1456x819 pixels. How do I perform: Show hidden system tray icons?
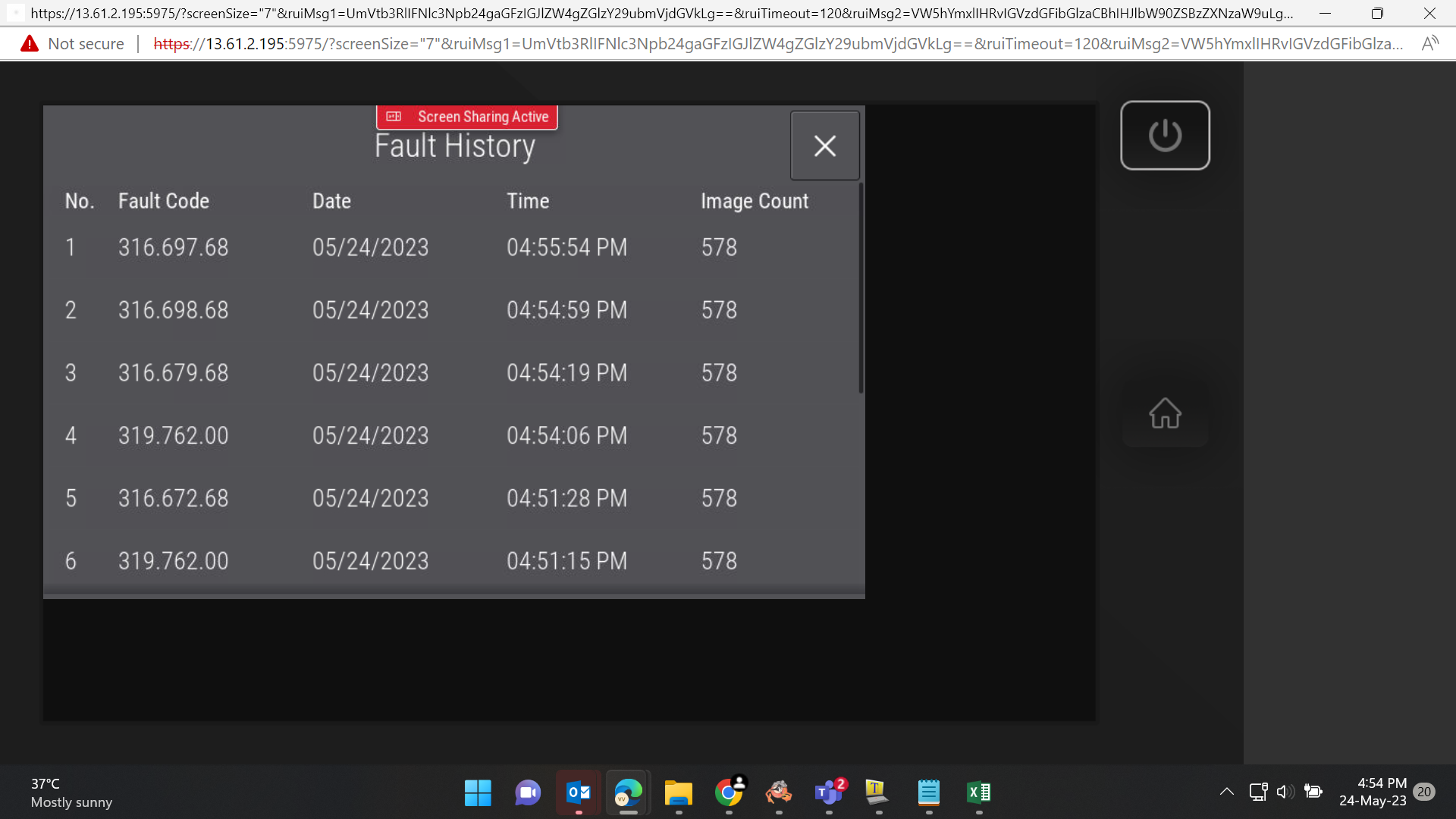coord(1226,792)
